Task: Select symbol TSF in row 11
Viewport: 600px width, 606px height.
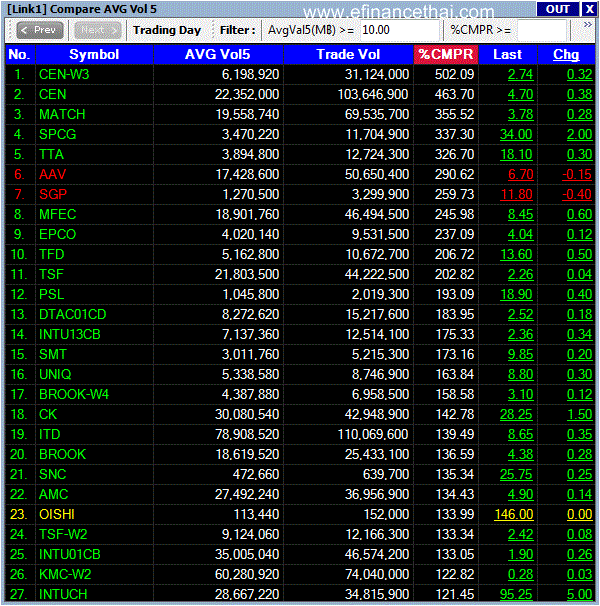Action: [51, 274]
